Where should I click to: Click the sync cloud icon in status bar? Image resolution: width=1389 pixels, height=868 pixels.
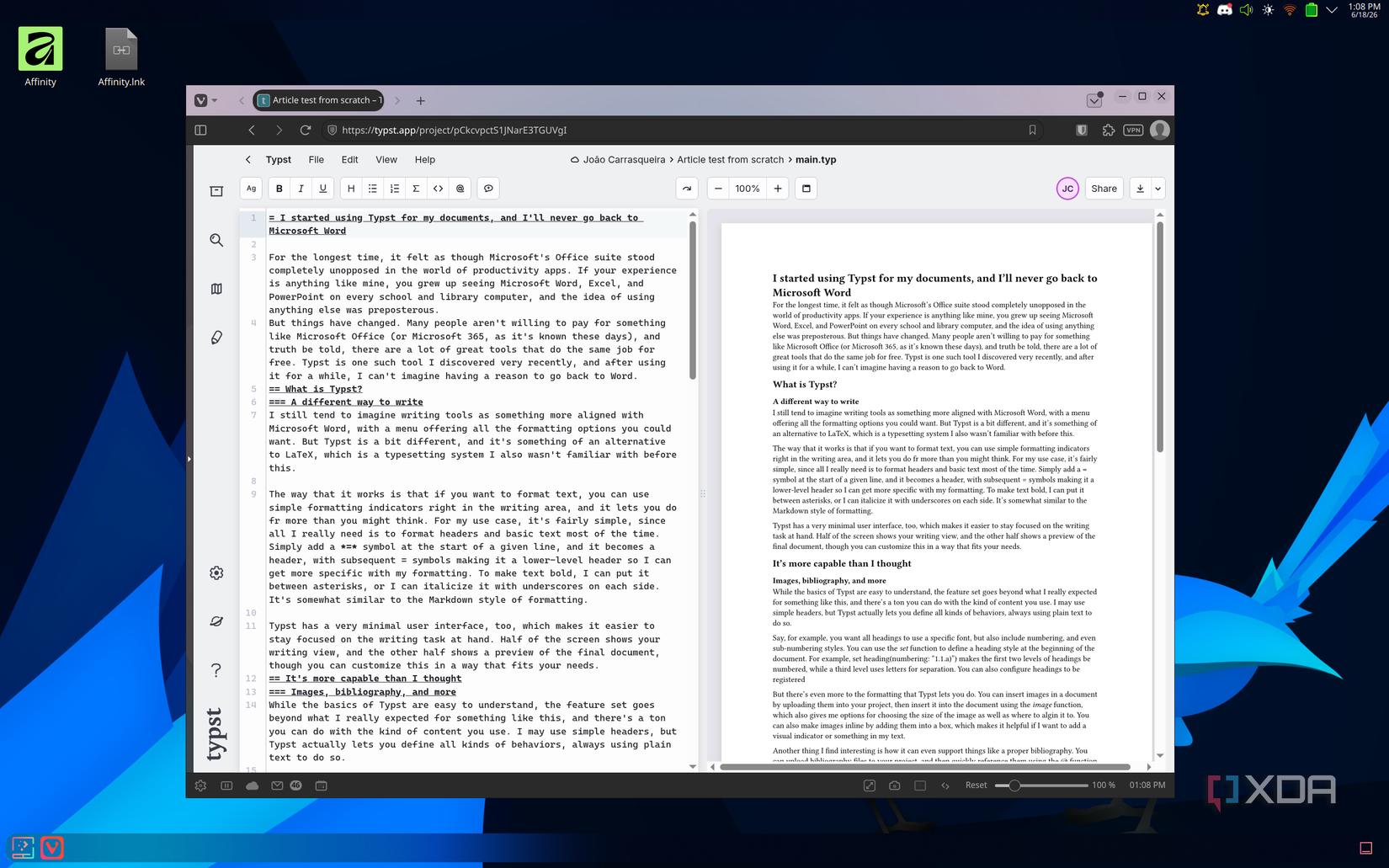coord(252,785)
